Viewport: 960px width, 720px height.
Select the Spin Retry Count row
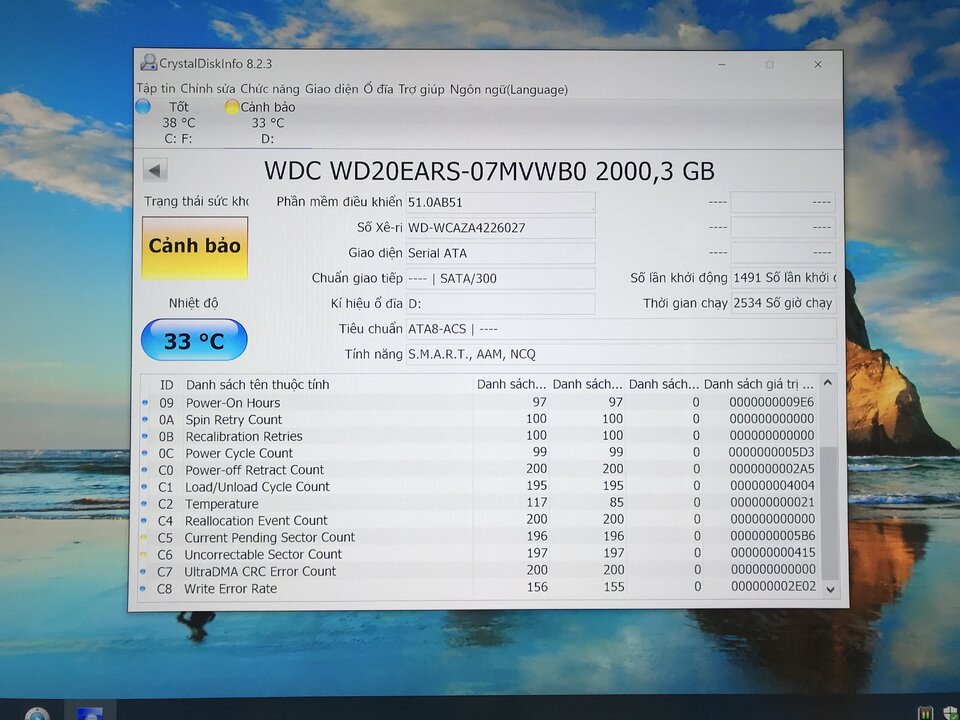tap(479, 419)
